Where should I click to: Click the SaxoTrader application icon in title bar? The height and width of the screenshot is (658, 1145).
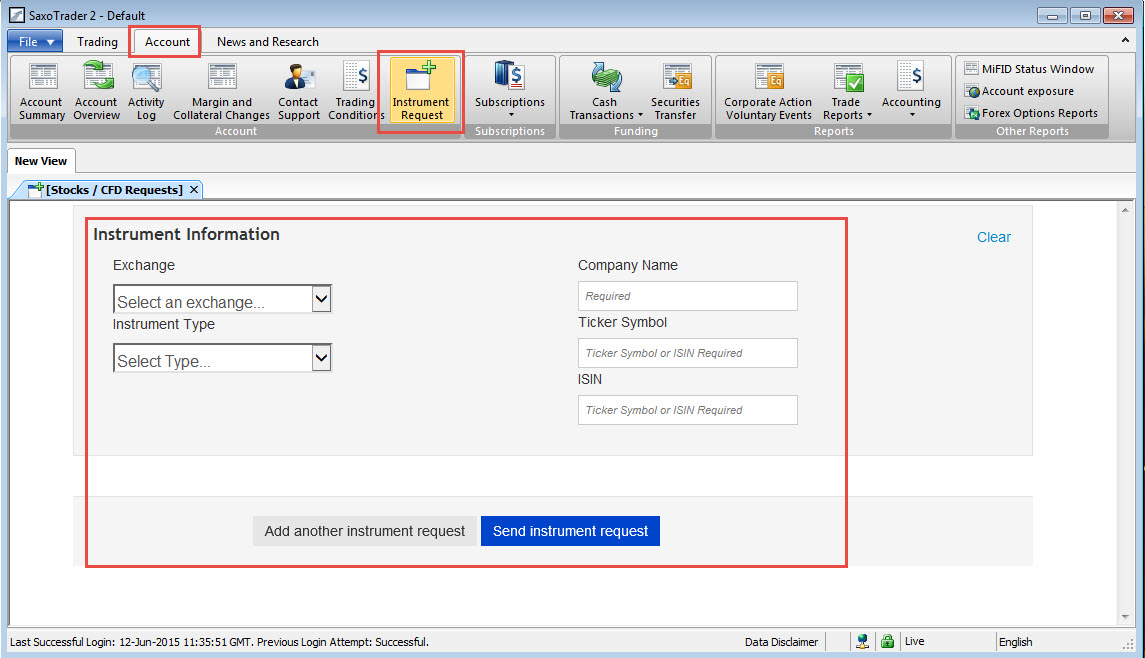(x=16, y=15)
